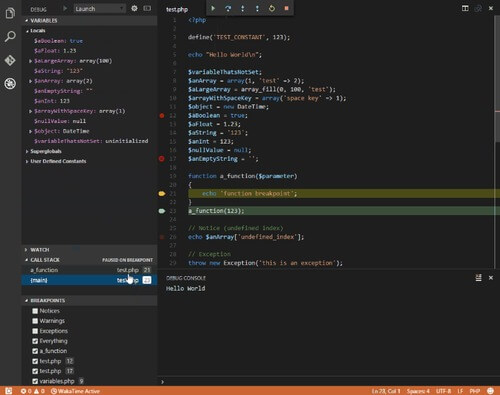
Task: Expand $arrayWithSpaceKey variable
Action: pos(30,111)
